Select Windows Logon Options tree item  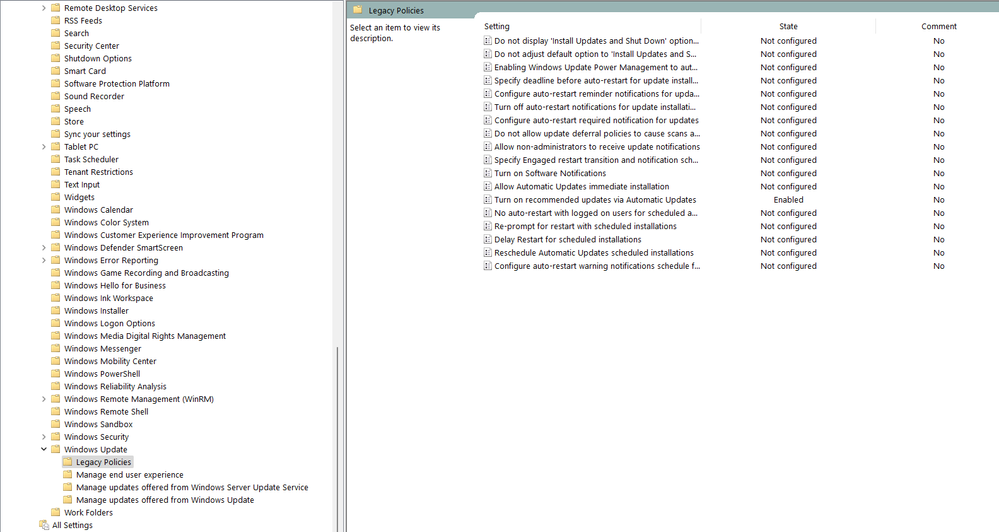click(109, 324)
